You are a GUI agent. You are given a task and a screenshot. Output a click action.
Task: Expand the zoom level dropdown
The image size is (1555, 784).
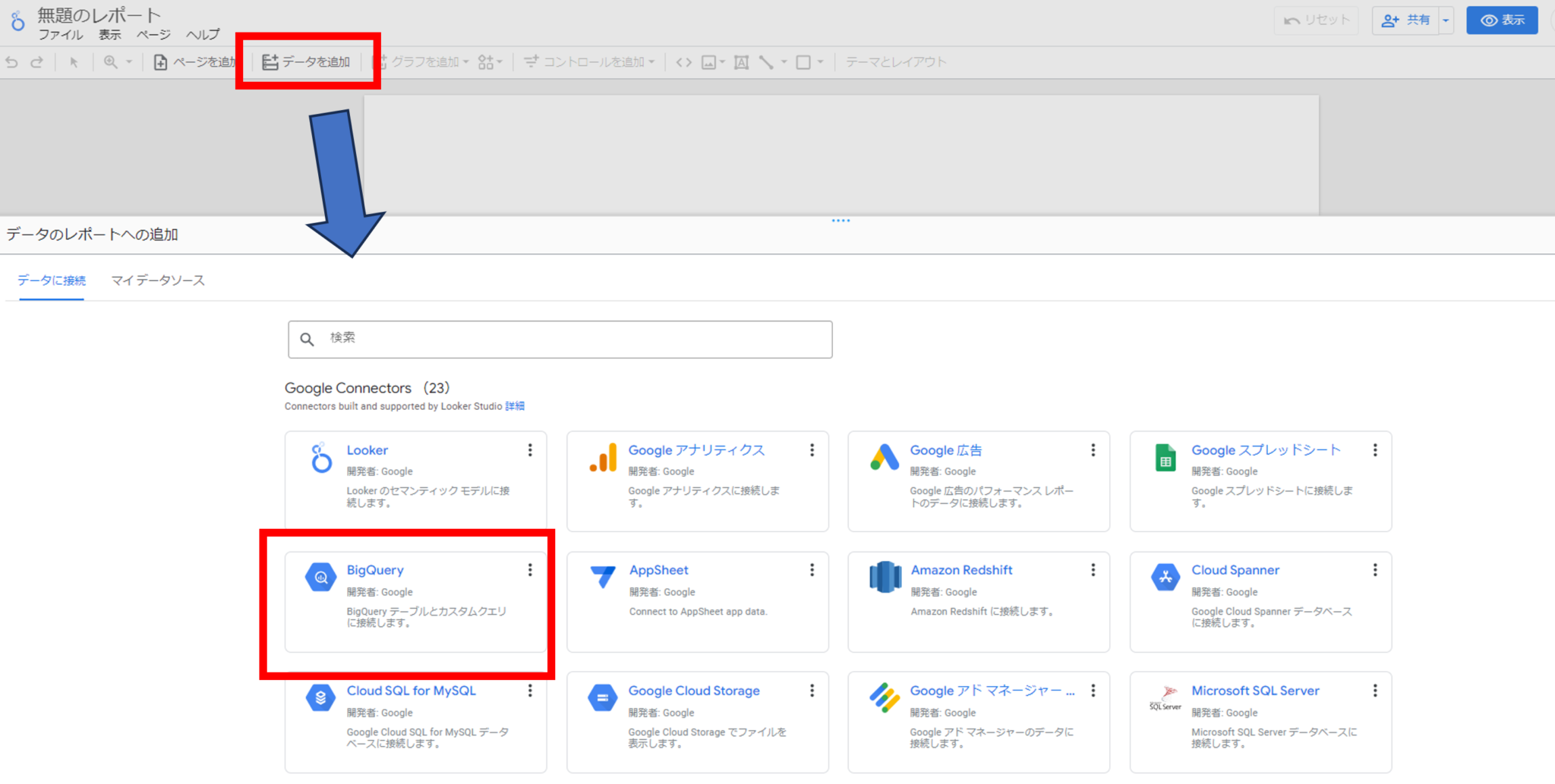tap(129, 62)
